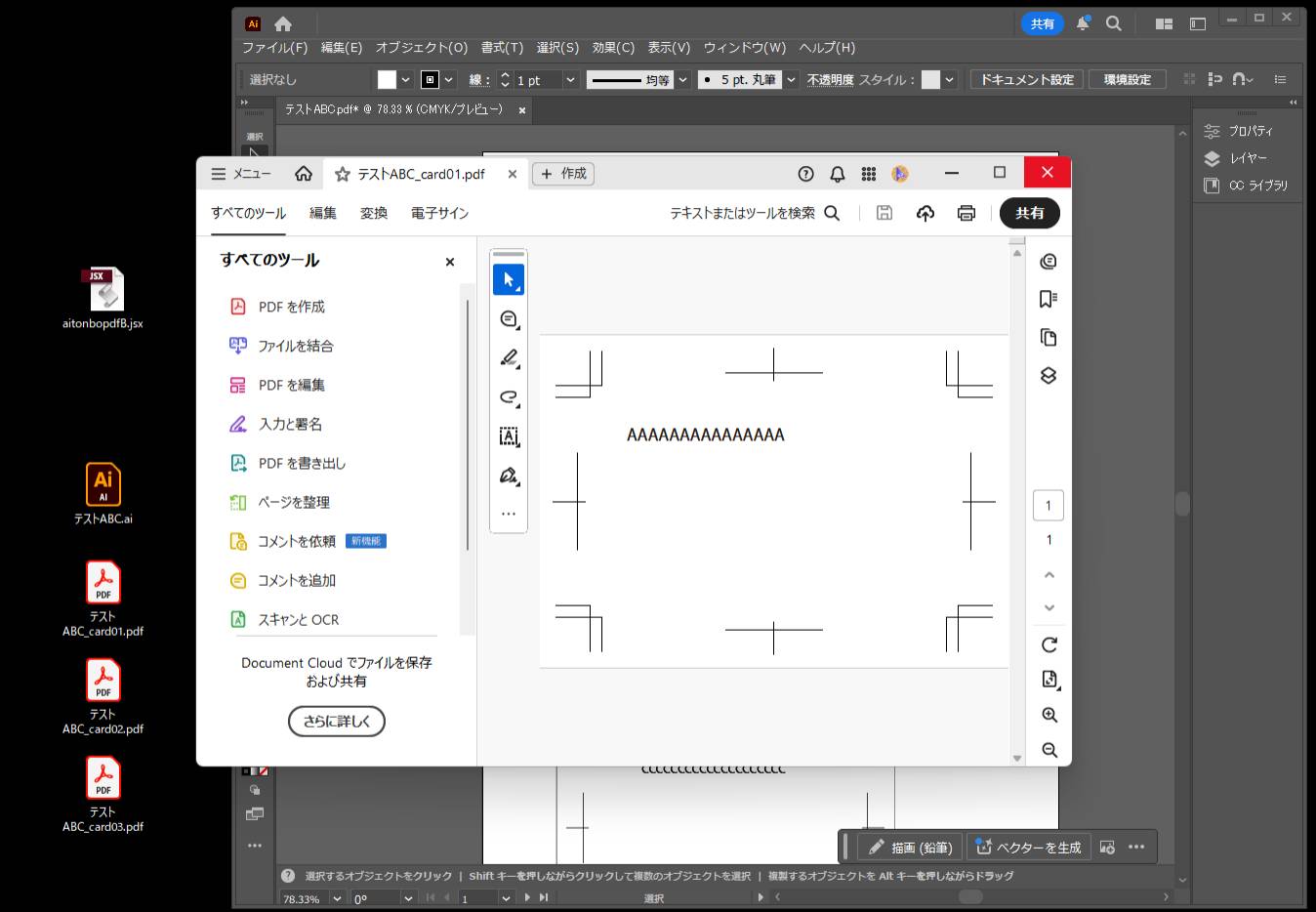
Task: Open the stroke weight dropdown
Action: (570, 80)
